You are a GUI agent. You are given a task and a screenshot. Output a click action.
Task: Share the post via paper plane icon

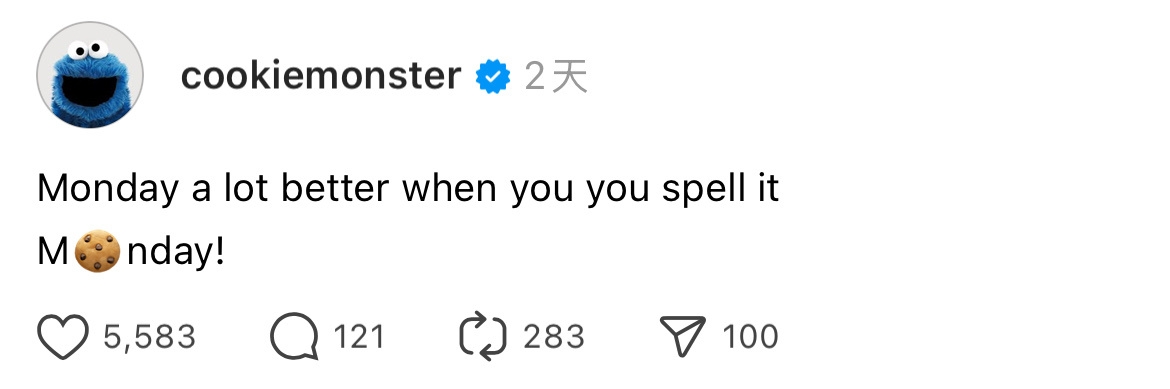pyautogui.click(x=682, y=337)
